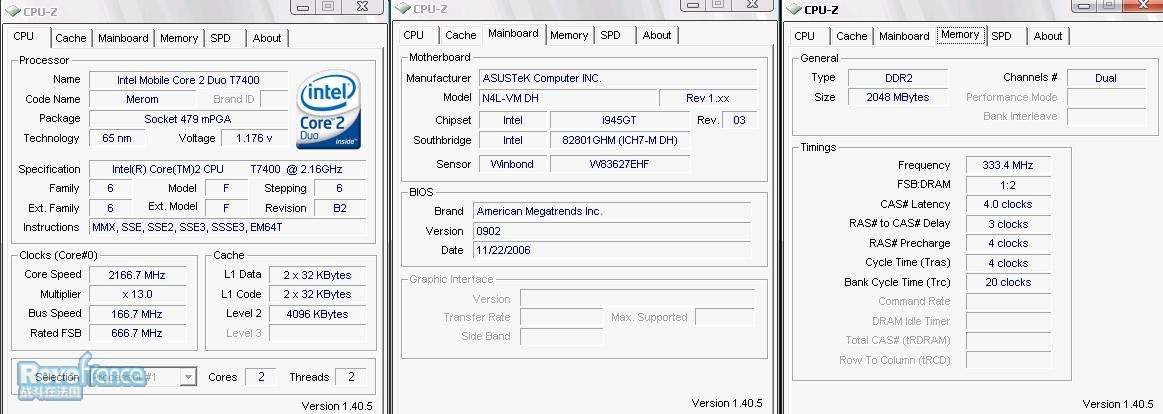The height and width of the screenshot is (414, 1163).
Task: Open Mainboard tab in left window
Action: tap(123, 38)
